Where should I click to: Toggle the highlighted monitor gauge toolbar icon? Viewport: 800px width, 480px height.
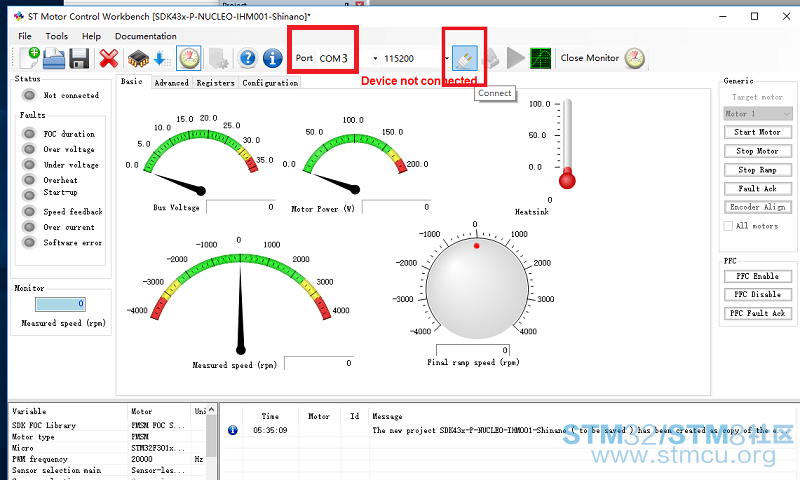[x=189, y=58]
